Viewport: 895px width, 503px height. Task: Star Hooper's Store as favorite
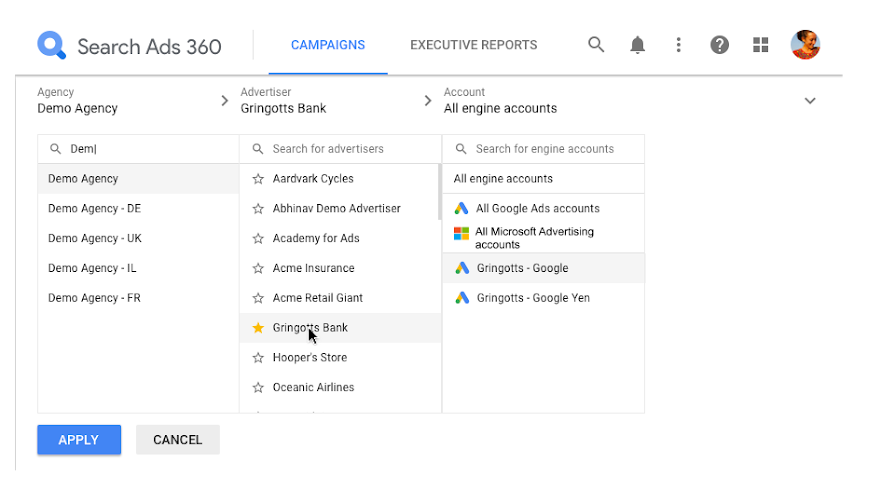258,357
